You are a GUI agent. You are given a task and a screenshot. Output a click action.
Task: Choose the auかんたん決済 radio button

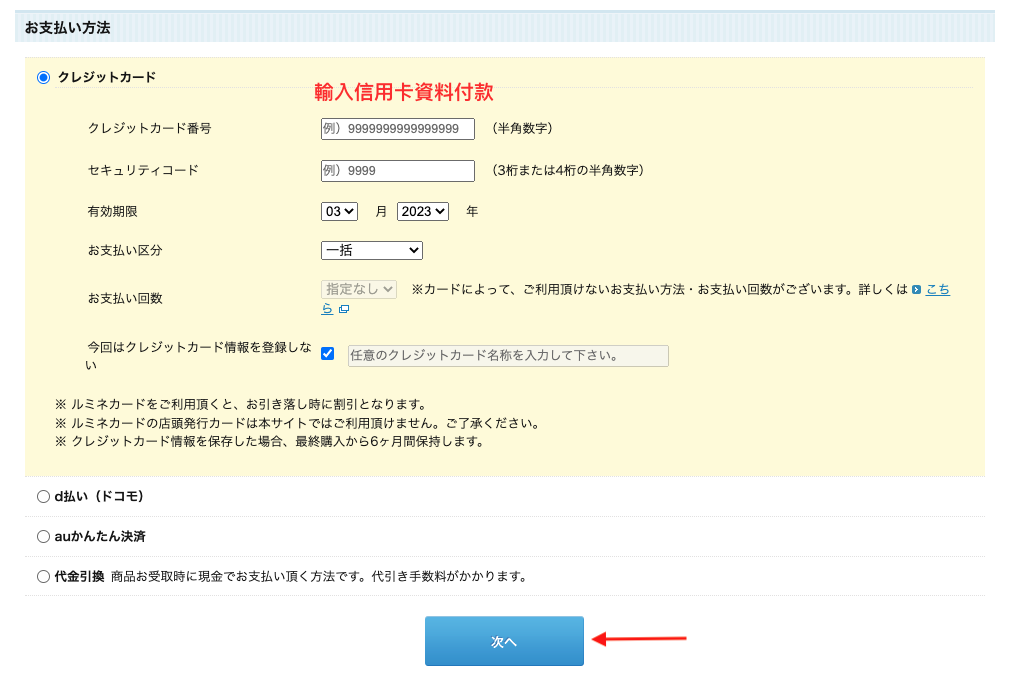43,536
